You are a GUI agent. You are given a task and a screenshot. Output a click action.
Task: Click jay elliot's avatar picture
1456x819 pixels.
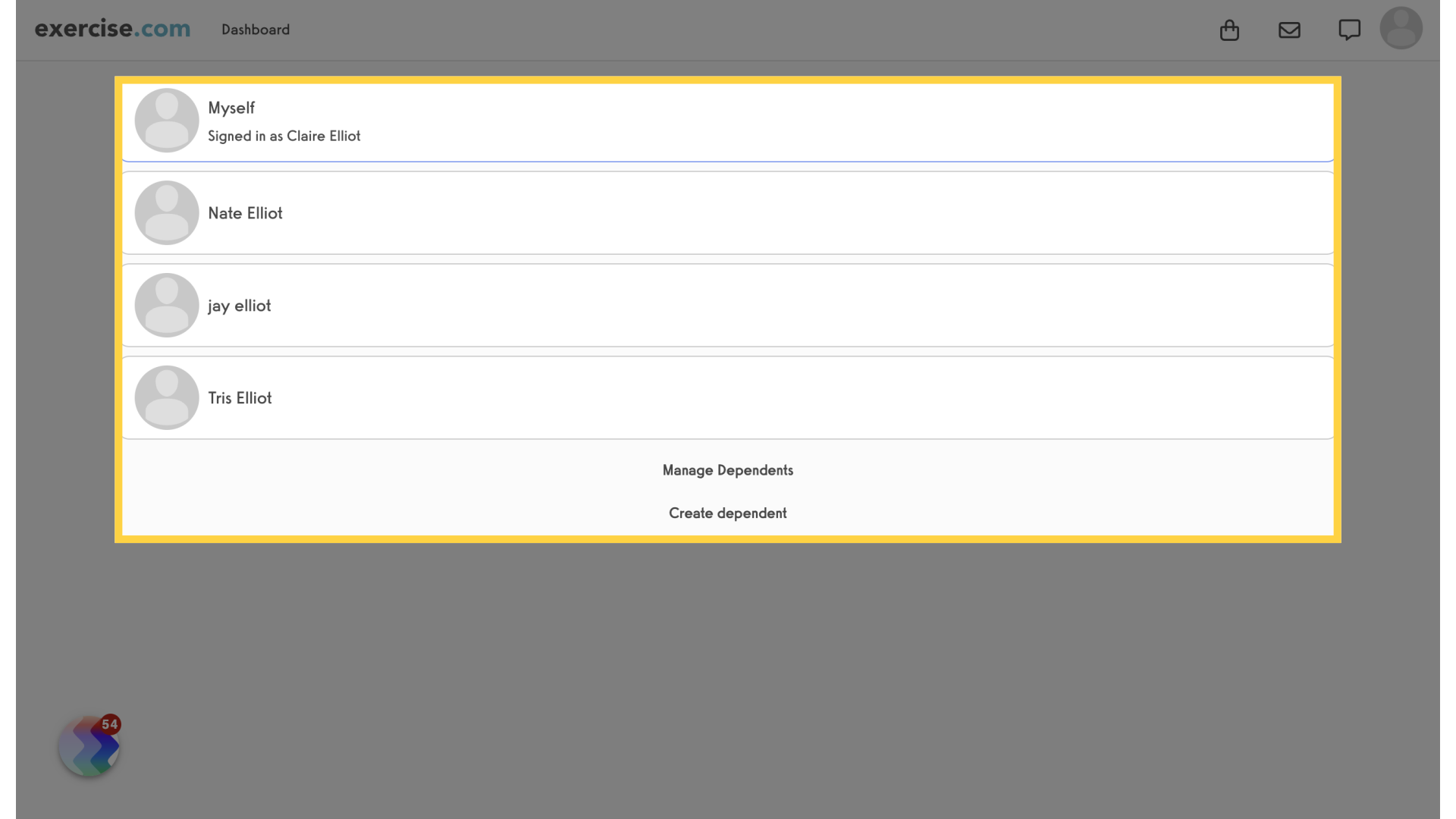[167, 306]
